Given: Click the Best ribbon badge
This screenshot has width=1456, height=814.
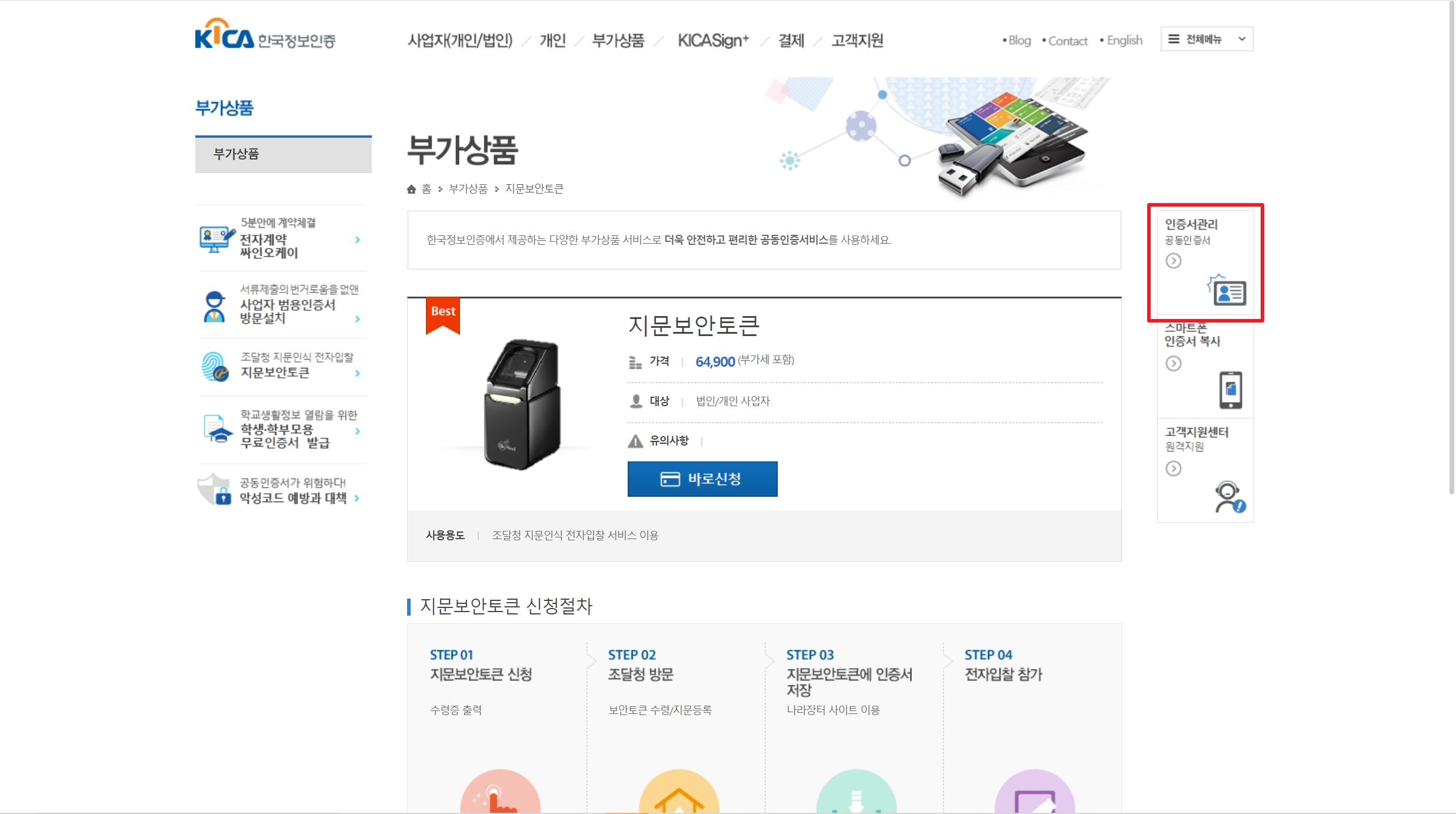Looking at the screenshot, I should (443, 316).
